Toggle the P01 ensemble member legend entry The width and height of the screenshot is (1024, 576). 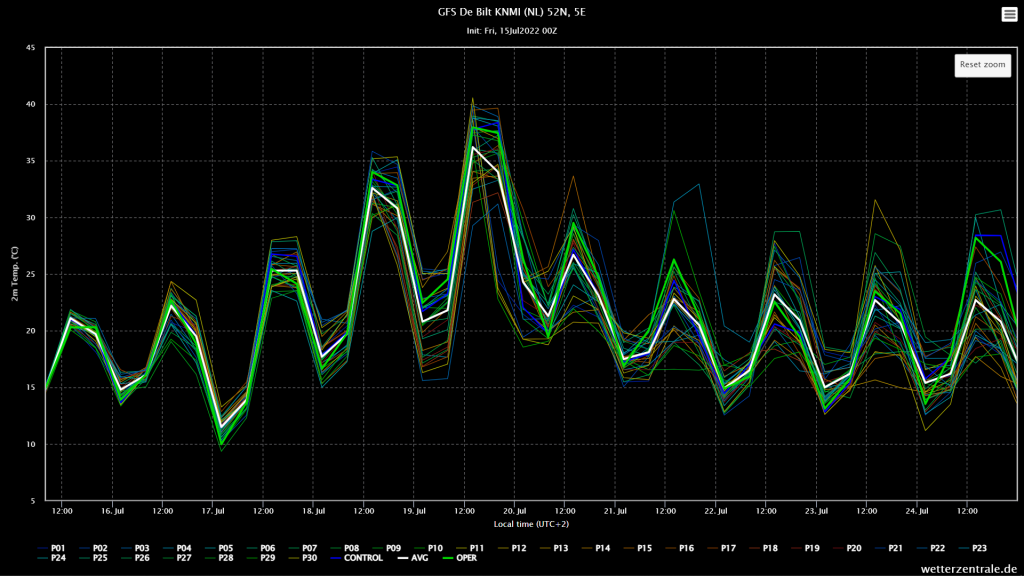(x=52, y=549)
